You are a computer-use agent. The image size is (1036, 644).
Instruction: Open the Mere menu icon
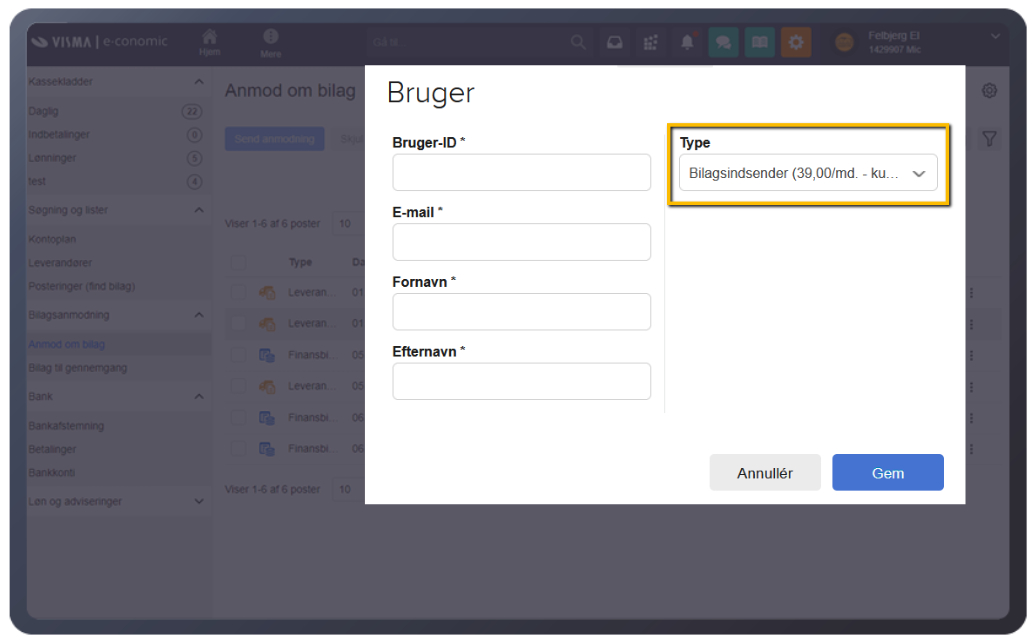tap(271, 36)
